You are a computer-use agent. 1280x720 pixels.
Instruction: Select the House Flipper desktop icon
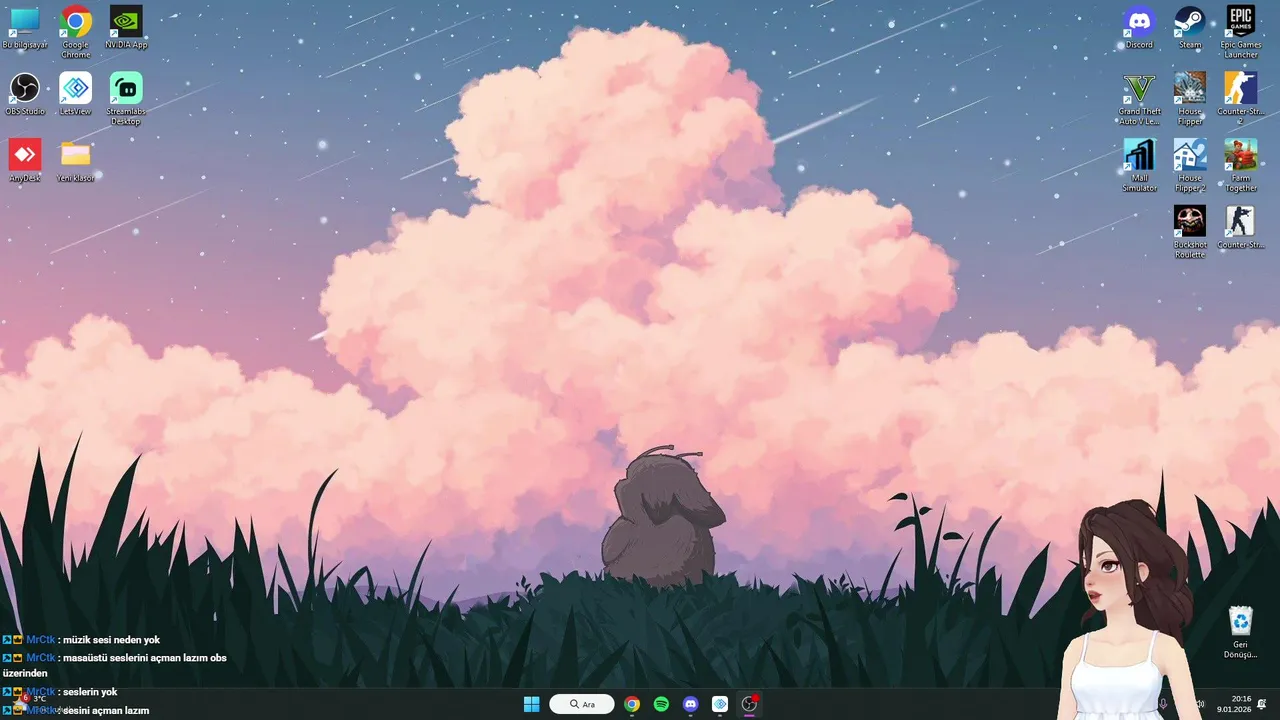click(1190, 98)
